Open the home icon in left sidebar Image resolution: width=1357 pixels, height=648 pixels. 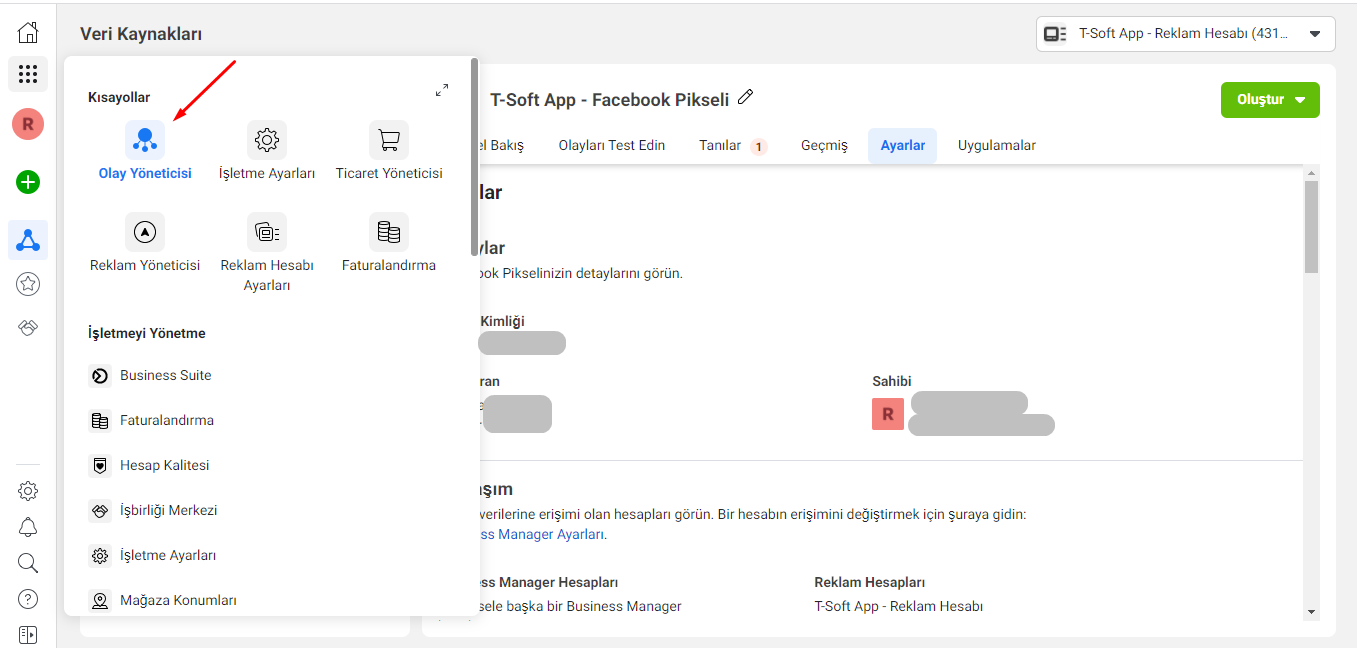(x=28, y=32)
